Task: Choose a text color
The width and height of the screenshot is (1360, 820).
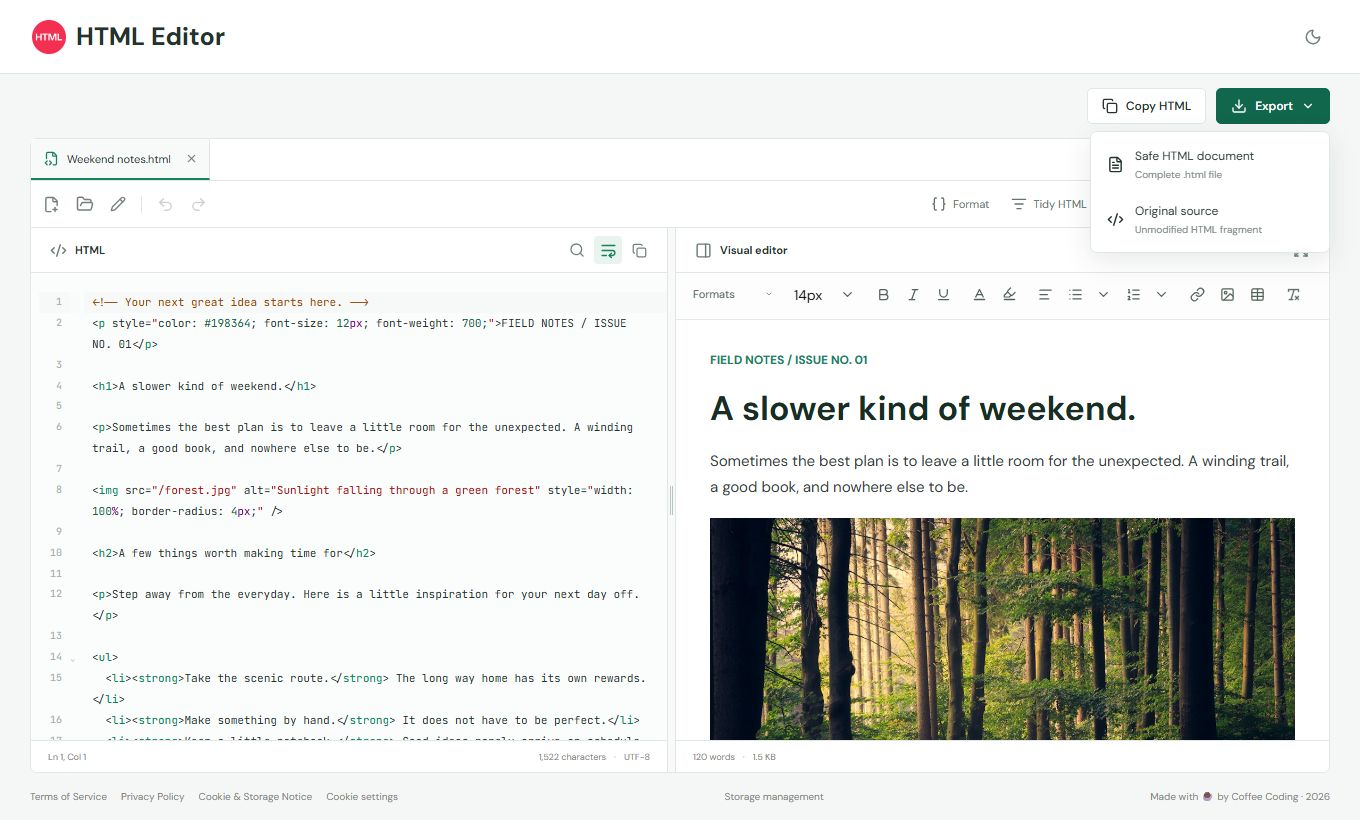Action: 979,294
